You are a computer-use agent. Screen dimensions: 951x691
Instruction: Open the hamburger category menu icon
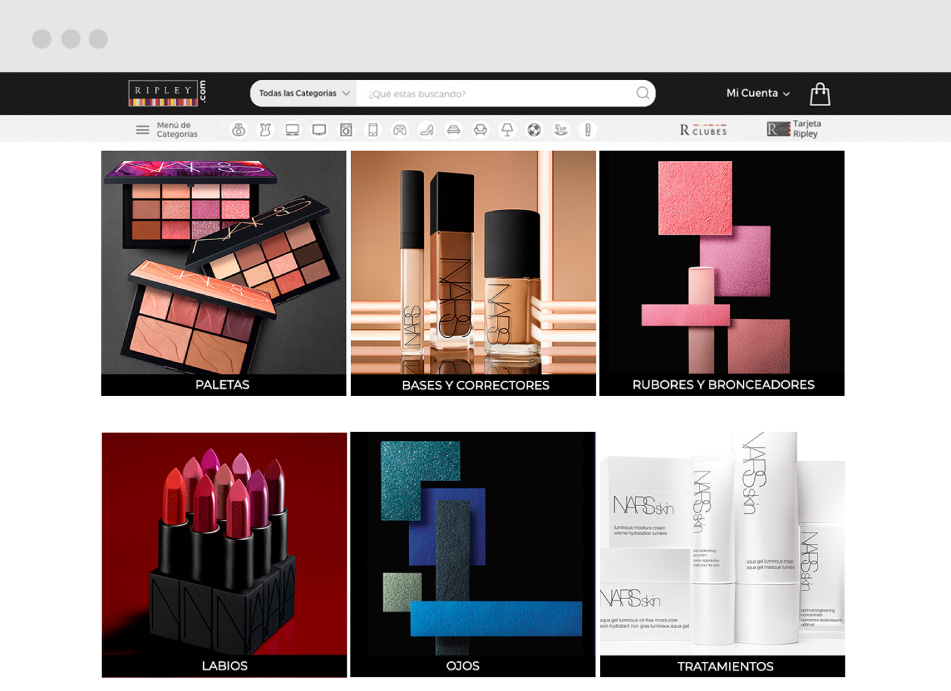143,130
